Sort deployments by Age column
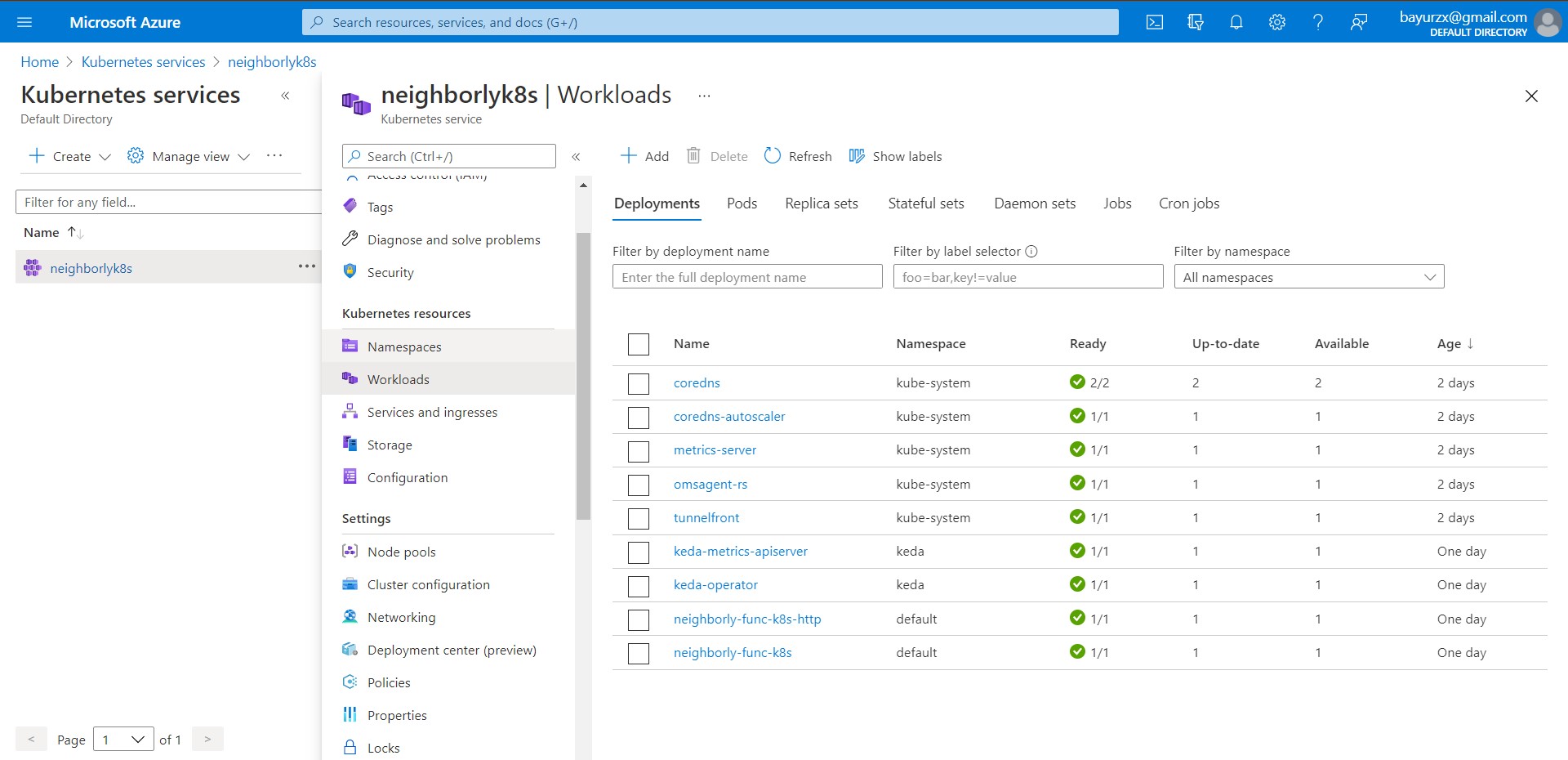 tap(1455, 343)
